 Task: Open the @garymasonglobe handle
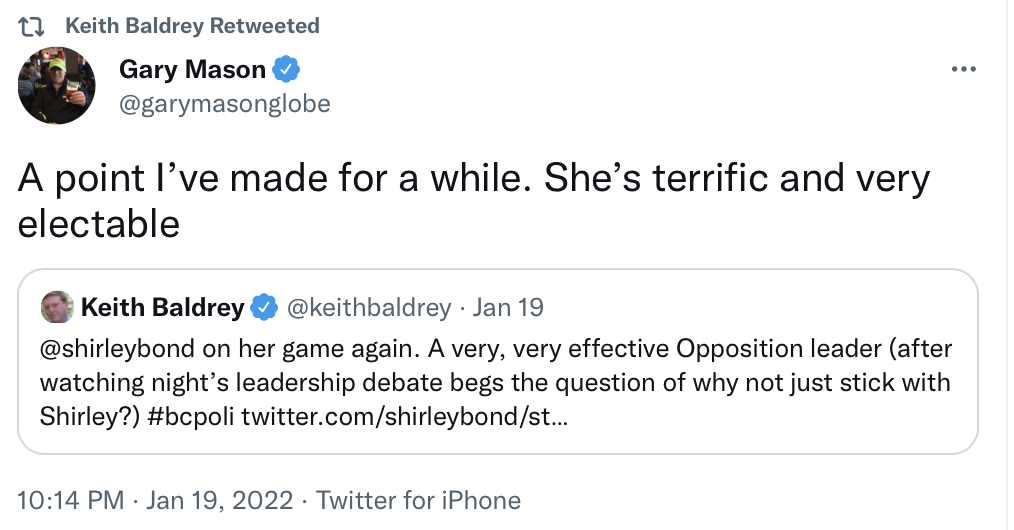pos(224,103)
